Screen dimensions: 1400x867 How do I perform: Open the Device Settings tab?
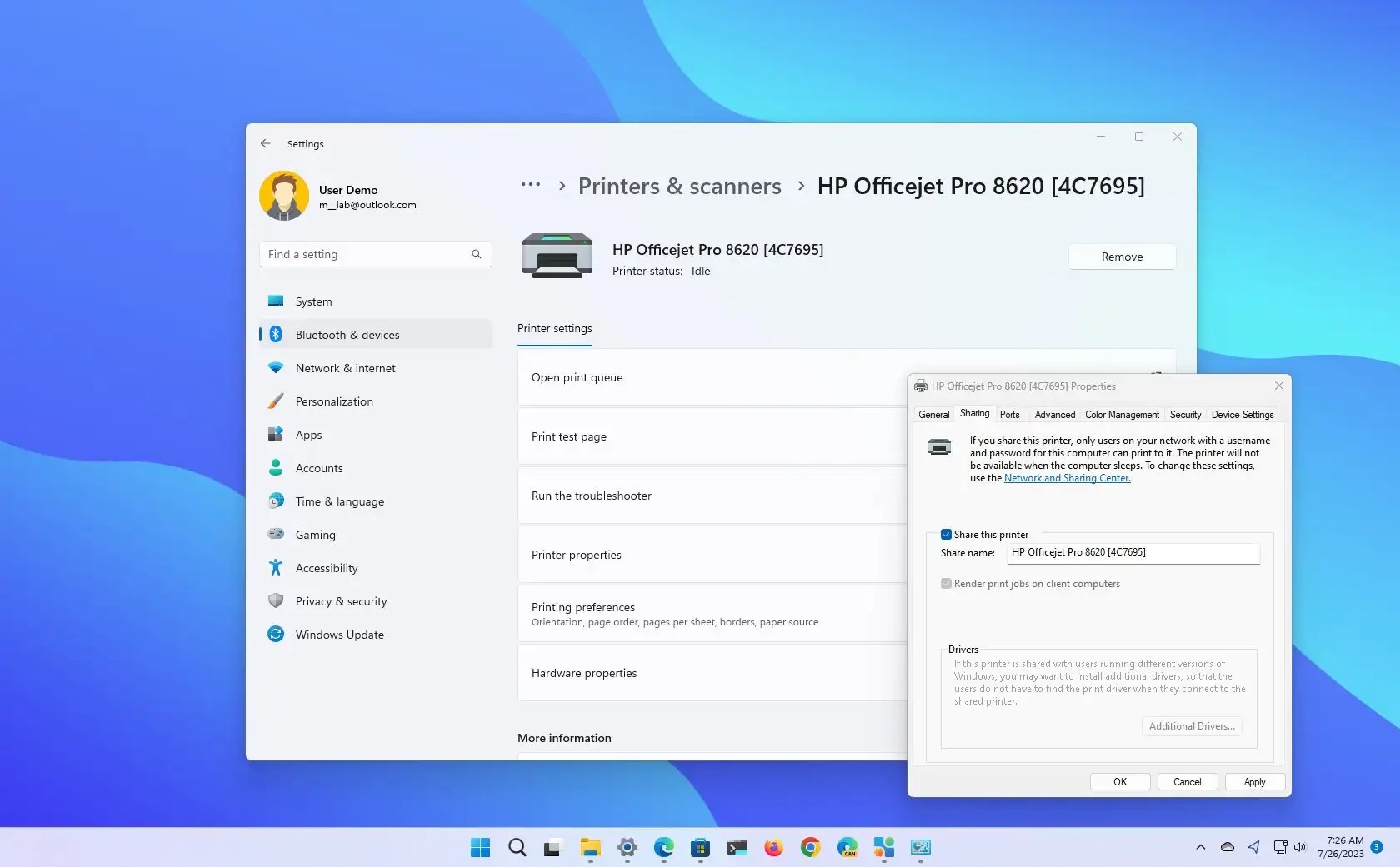click(x=1242, y=414)
